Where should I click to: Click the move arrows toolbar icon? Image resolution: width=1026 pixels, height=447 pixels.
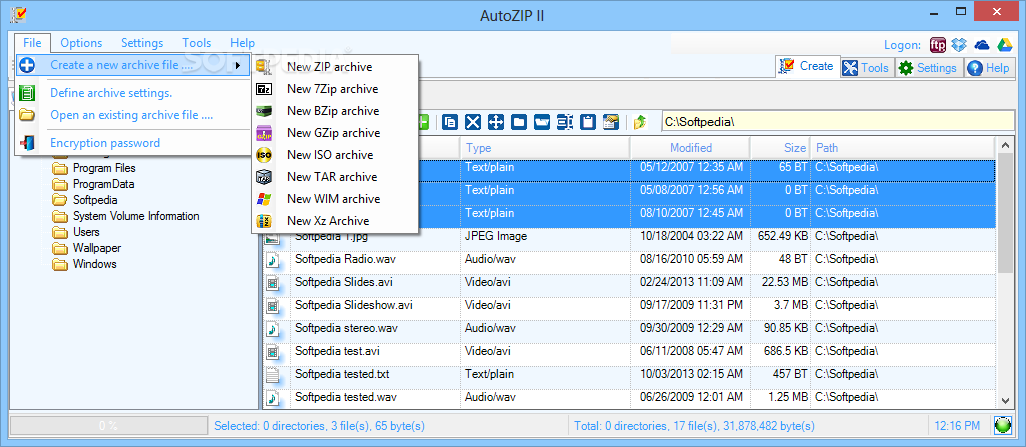pos(496,122)
